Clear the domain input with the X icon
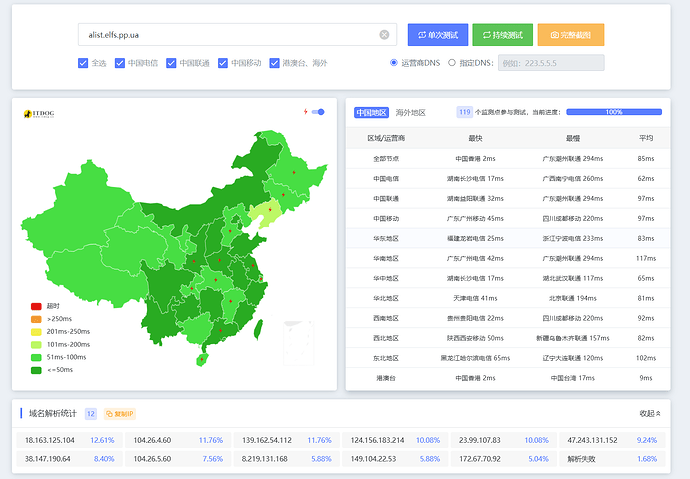Viewport: 690px width, 479px height. point(384,35)
